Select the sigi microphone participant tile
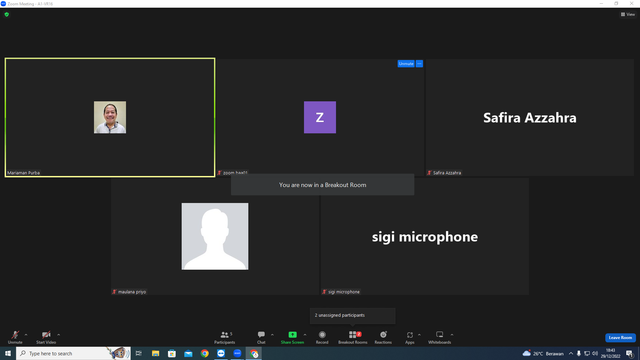640x360 pixels. [424, 236]
